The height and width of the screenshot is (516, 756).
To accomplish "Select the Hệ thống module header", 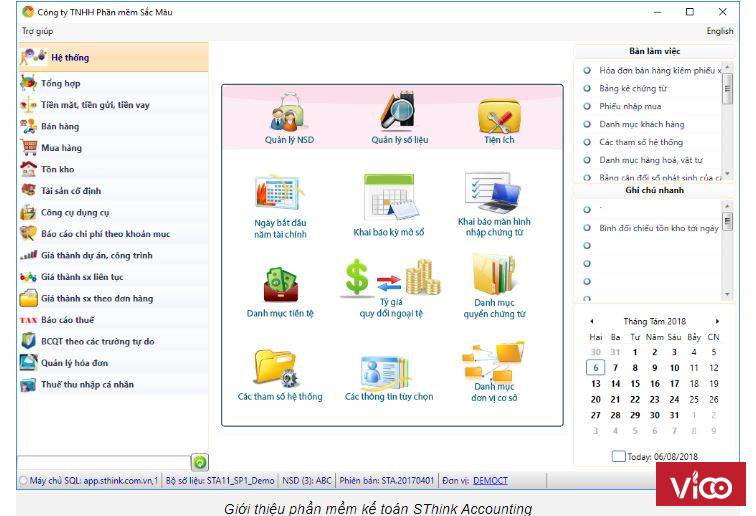I will coord(114,57).
